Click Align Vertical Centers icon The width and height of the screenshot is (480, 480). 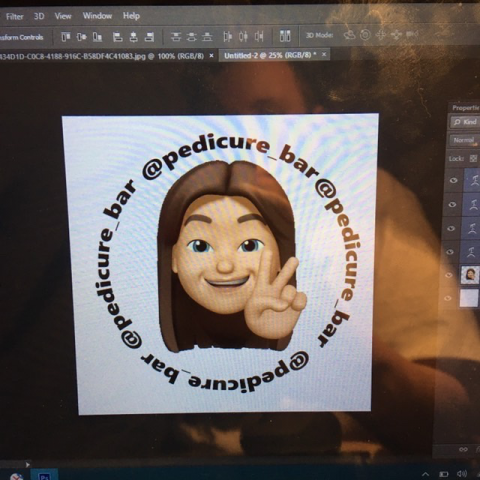(x=82, y=37)
